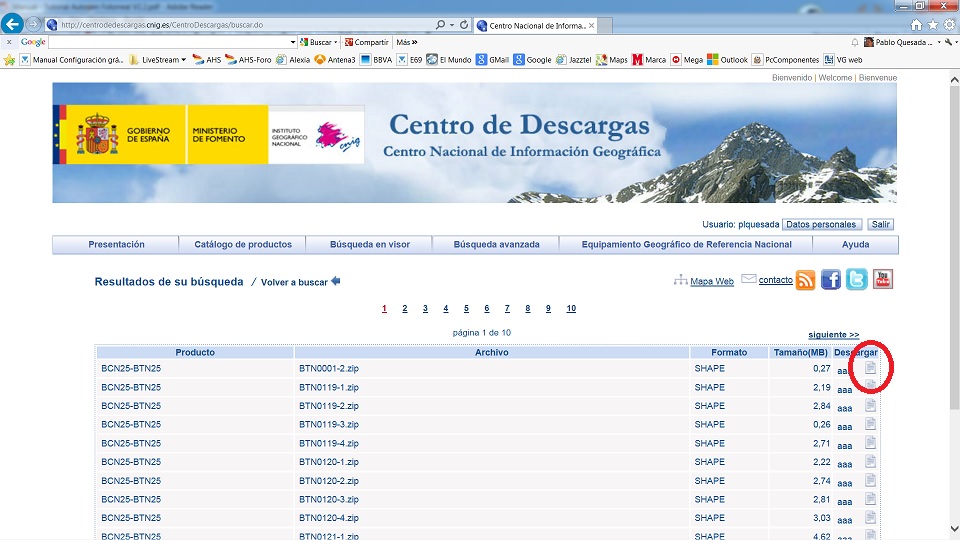Click the Salir logout button
The width and height of the screenshot is (960, 540).
pyautogui.click(x=880, y=224)
